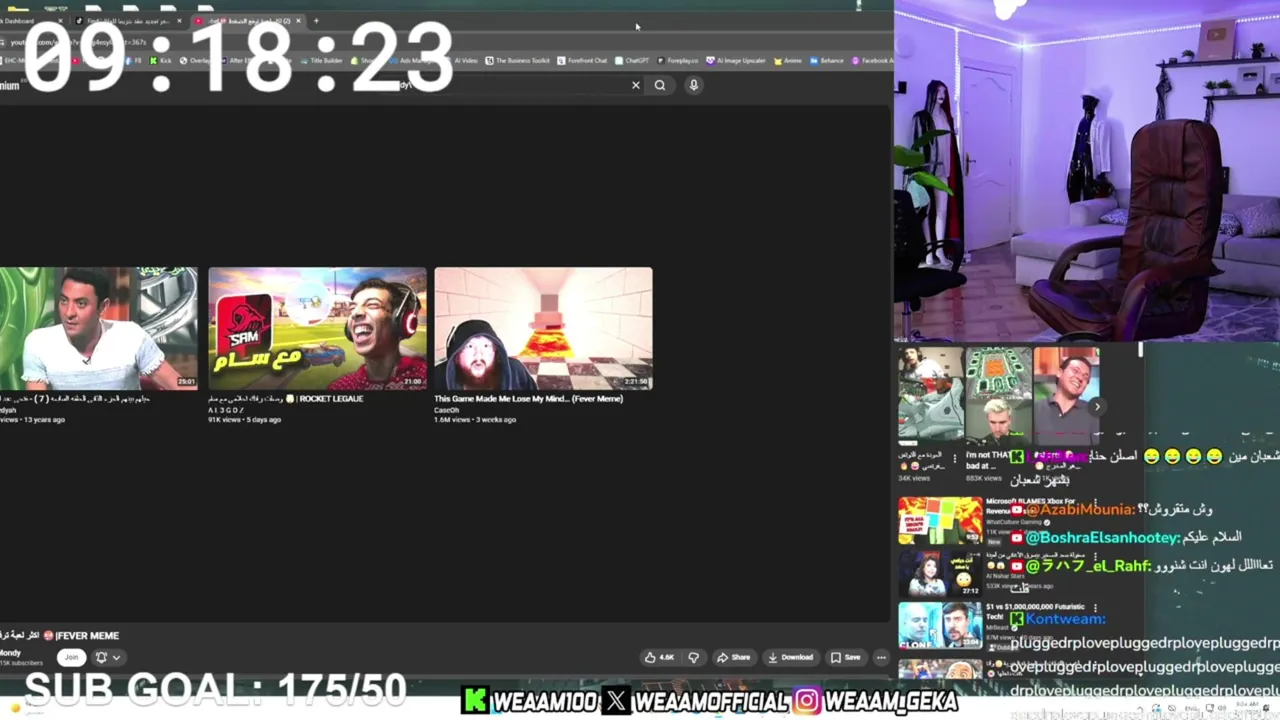Open options menu for Microsoft BLAMES Xbox video
The height and width of the screenshot is (720, 1280).
tap(1096, 503)
